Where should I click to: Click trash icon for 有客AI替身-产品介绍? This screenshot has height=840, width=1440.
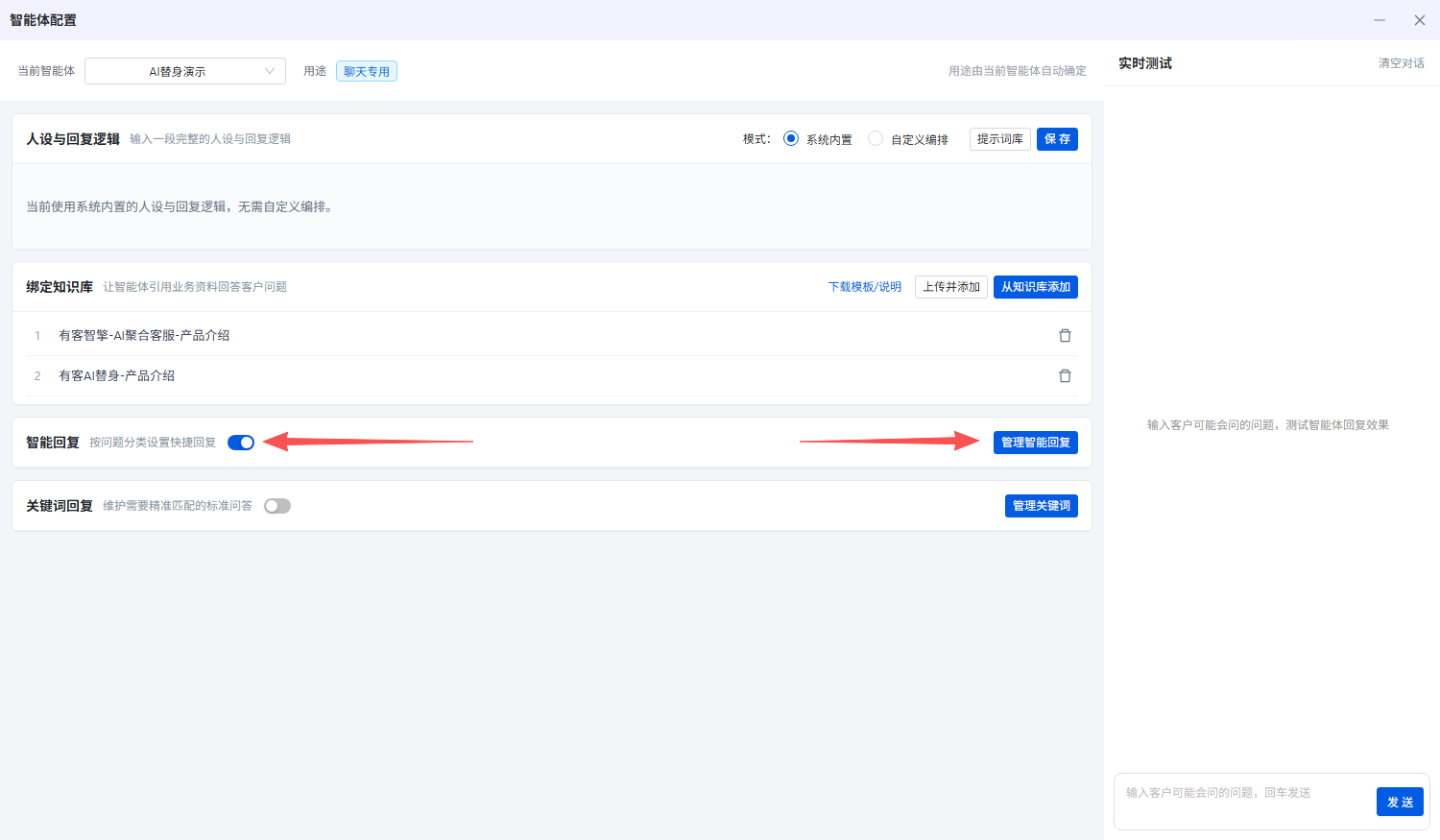coord(1065,375)
